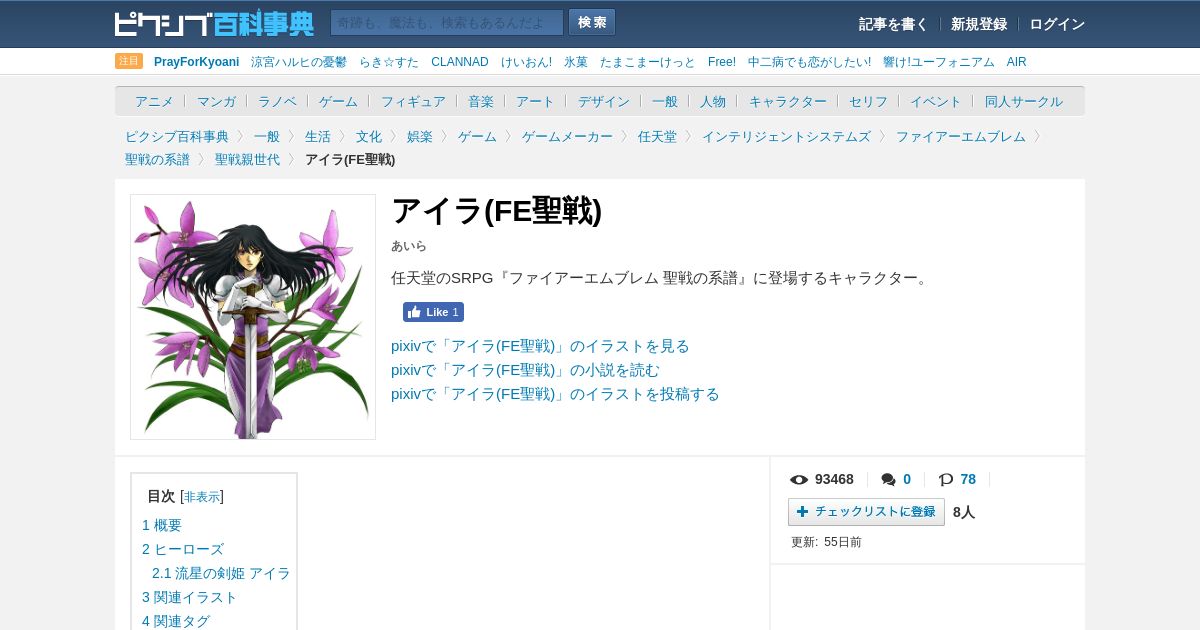1200x630 pixels.
Task: Open the らき☆すた trending tag
Action: (389, 62)
